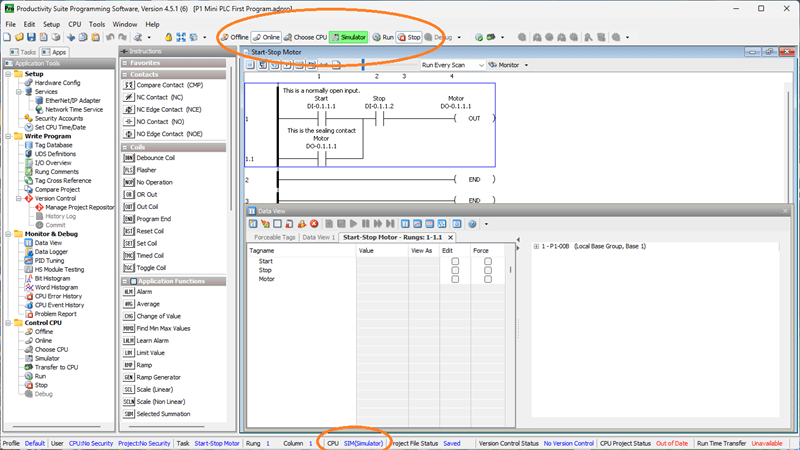Close the Start-Stop Motor Rungs tab
This screenshot has height=450, width=800.
[x=451, y=237]
